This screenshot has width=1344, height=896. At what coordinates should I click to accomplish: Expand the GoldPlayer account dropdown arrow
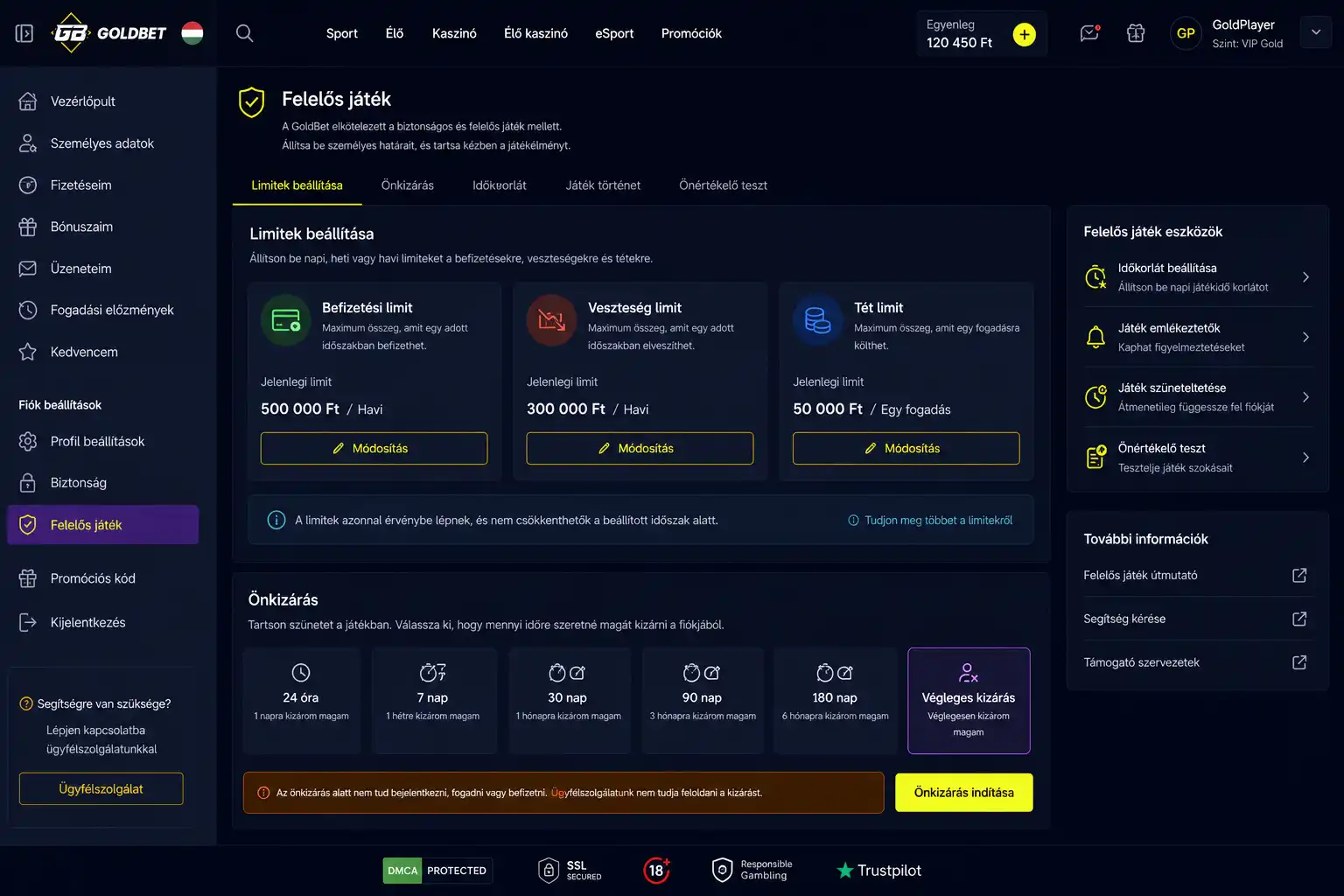point(1316,32)
